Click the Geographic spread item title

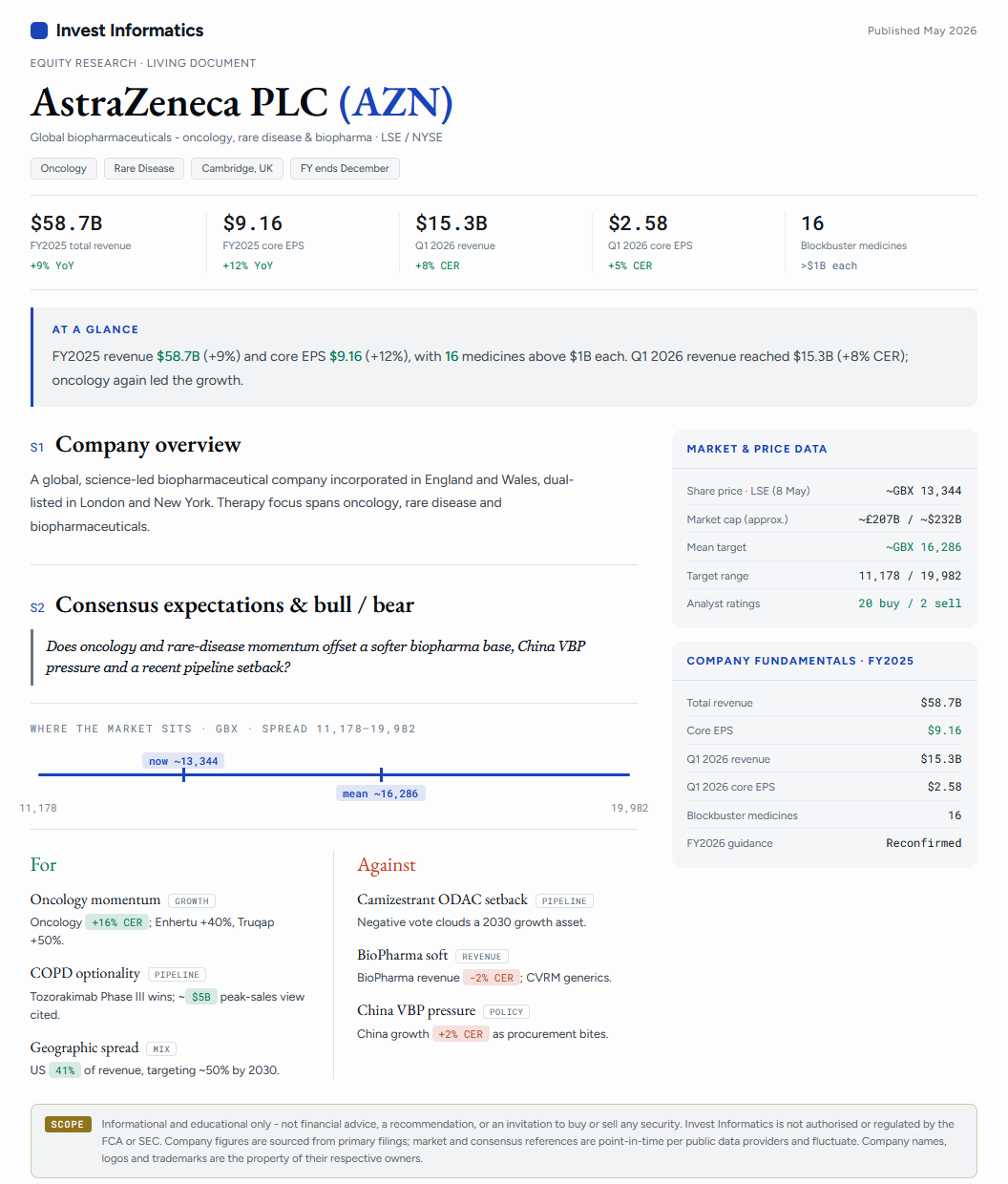coord(85,1047)
